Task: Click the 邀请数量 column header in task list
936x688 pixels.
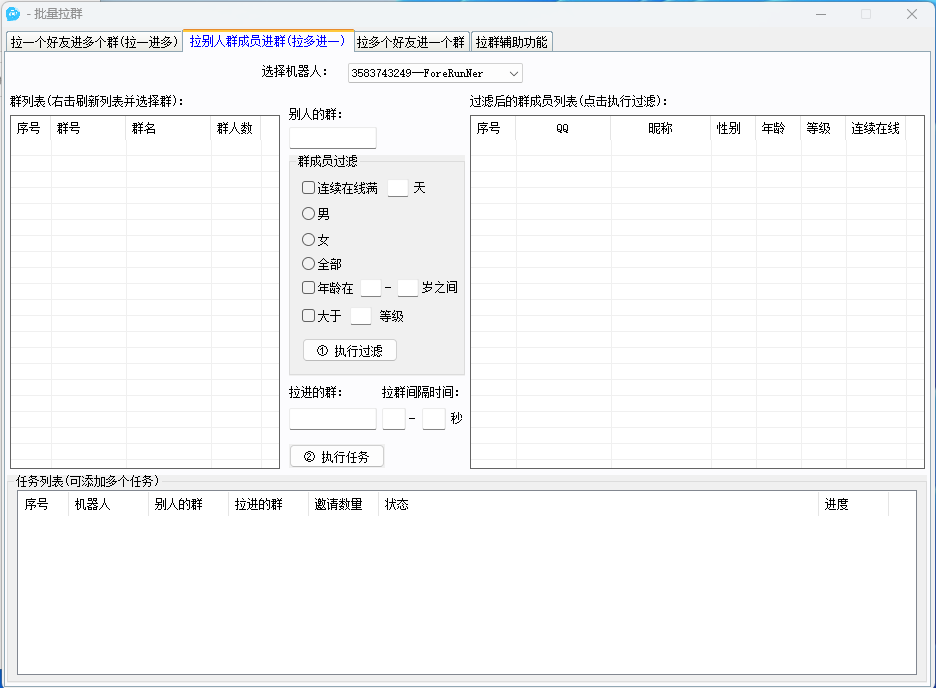Action: tap(338, 505)
